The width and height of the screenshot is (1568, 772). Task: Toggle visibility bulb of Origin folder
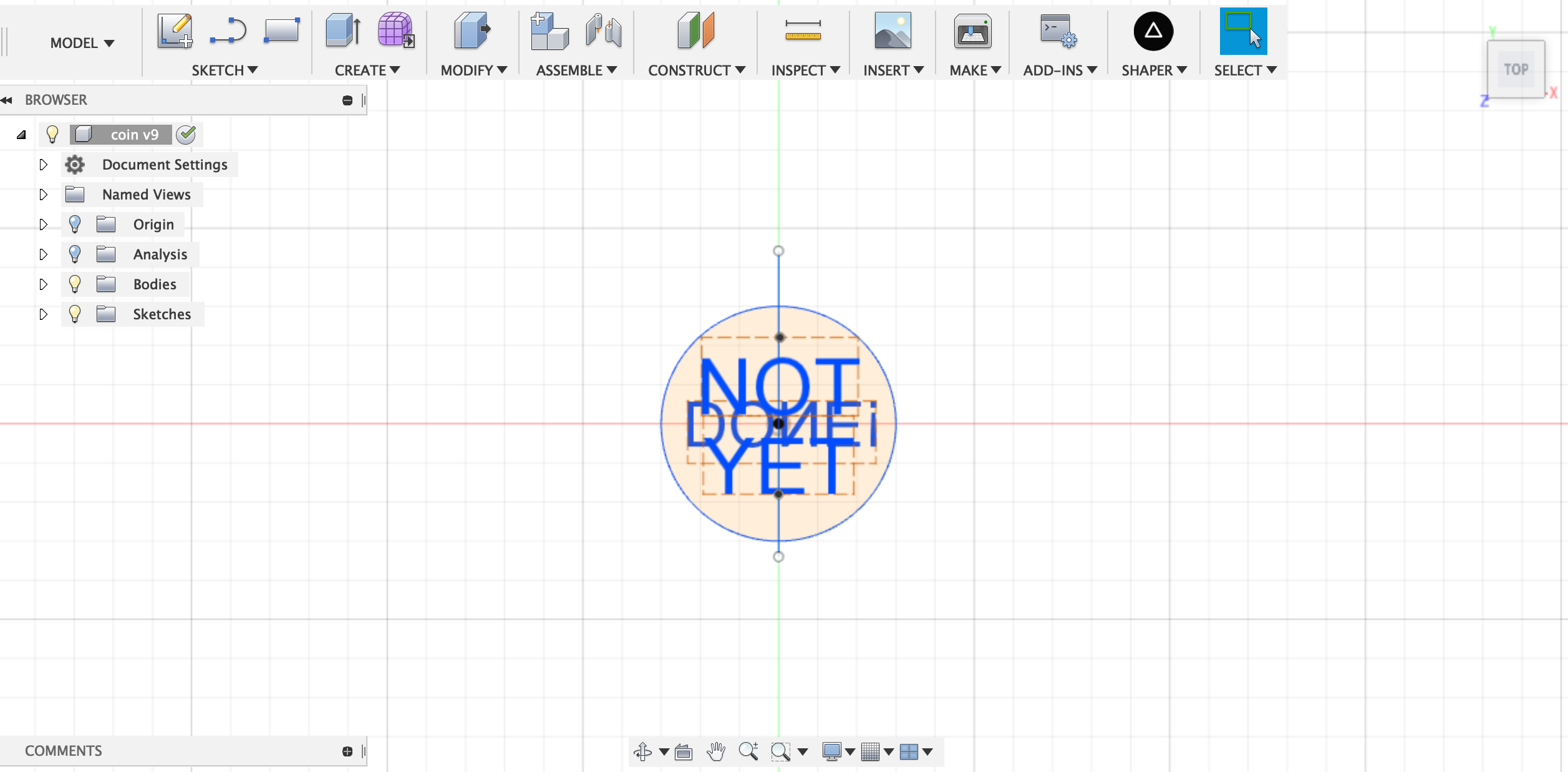pyautogui.click(x=75, y=224)
